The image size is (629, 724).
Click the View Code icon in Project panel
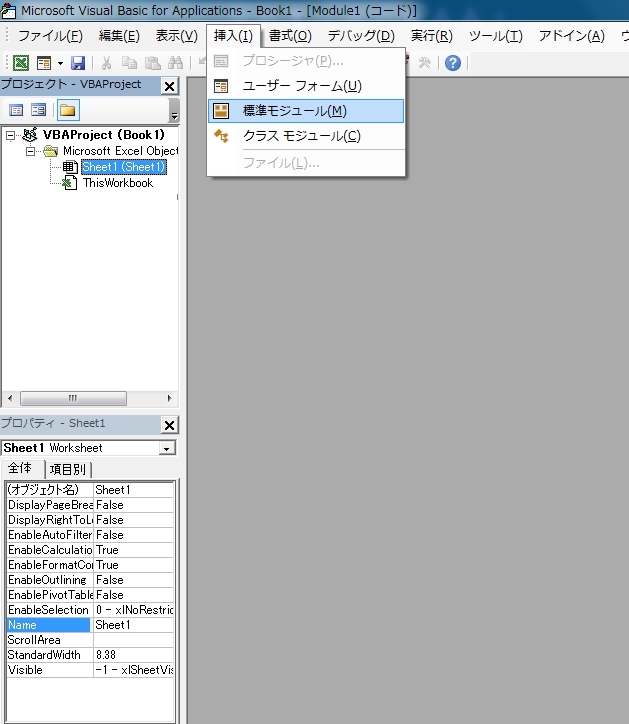click(x=16, y=110)
